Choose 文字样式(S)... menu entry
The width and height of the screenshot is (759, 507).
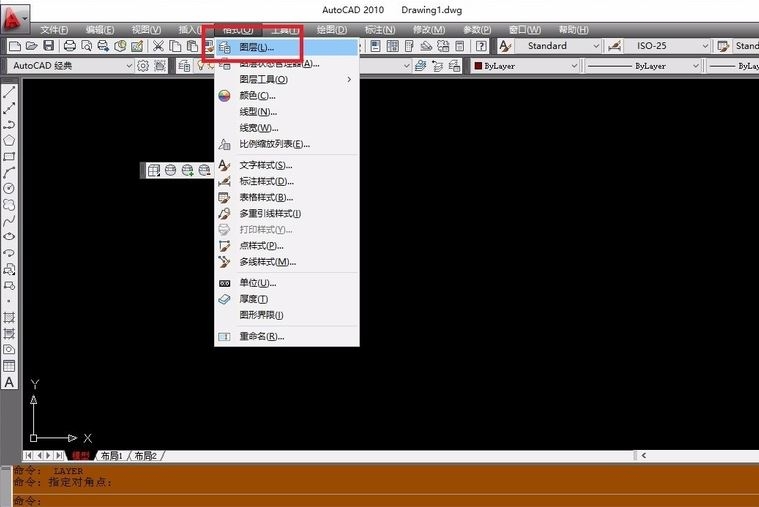coord(287,165)
